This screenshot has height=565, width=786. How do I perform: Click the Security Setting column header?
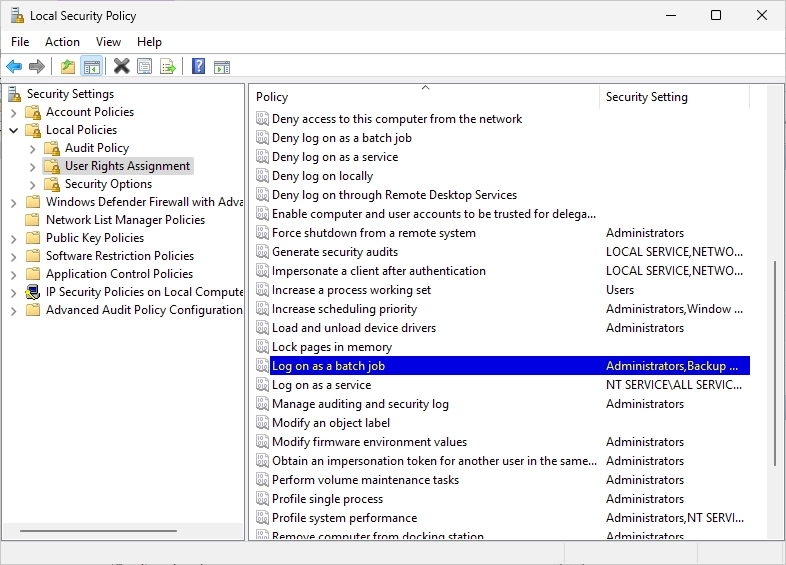[674, 97]
